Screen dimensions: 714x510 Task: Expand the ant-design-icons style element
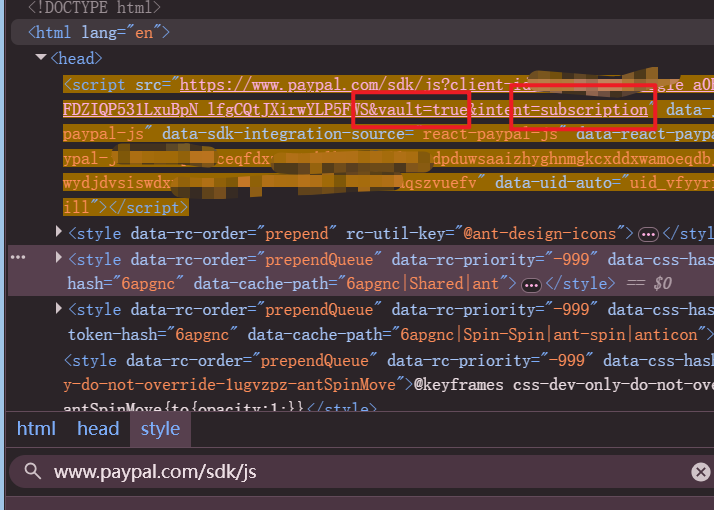[x=59, y=232]
